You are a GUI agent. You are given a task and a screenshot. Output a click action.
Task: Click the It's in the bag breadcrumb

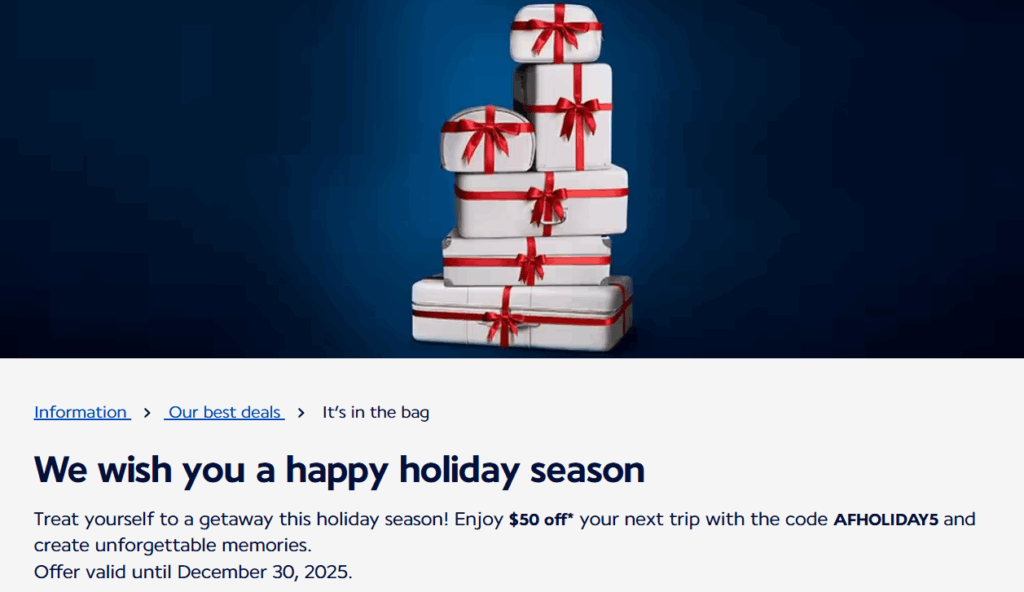[x=375, y=412]
